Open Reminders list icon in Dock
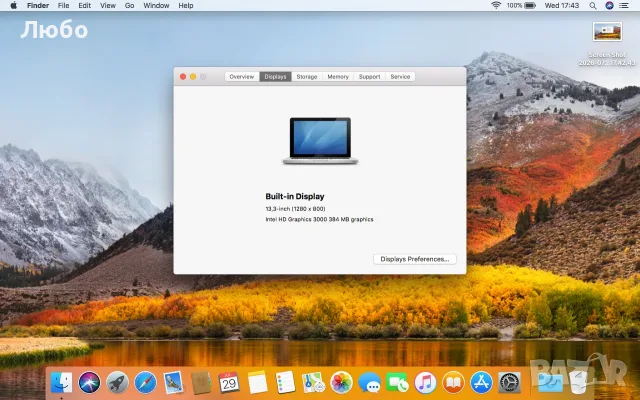Image resolution: width=640 pixels, height=400 pixels. (285, 382)
